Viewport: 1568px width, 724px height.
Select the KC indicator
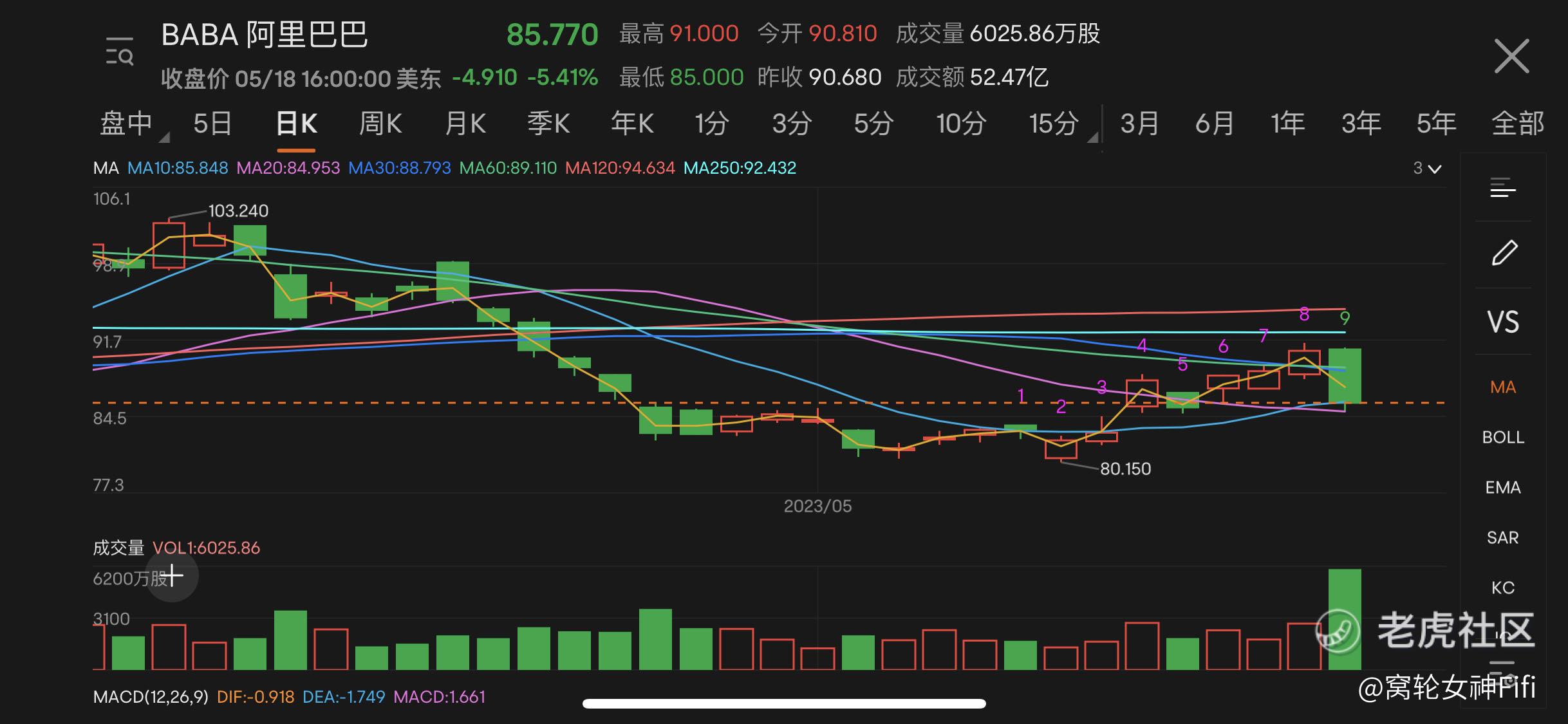pyautogui.click(x=1503, y=588)
